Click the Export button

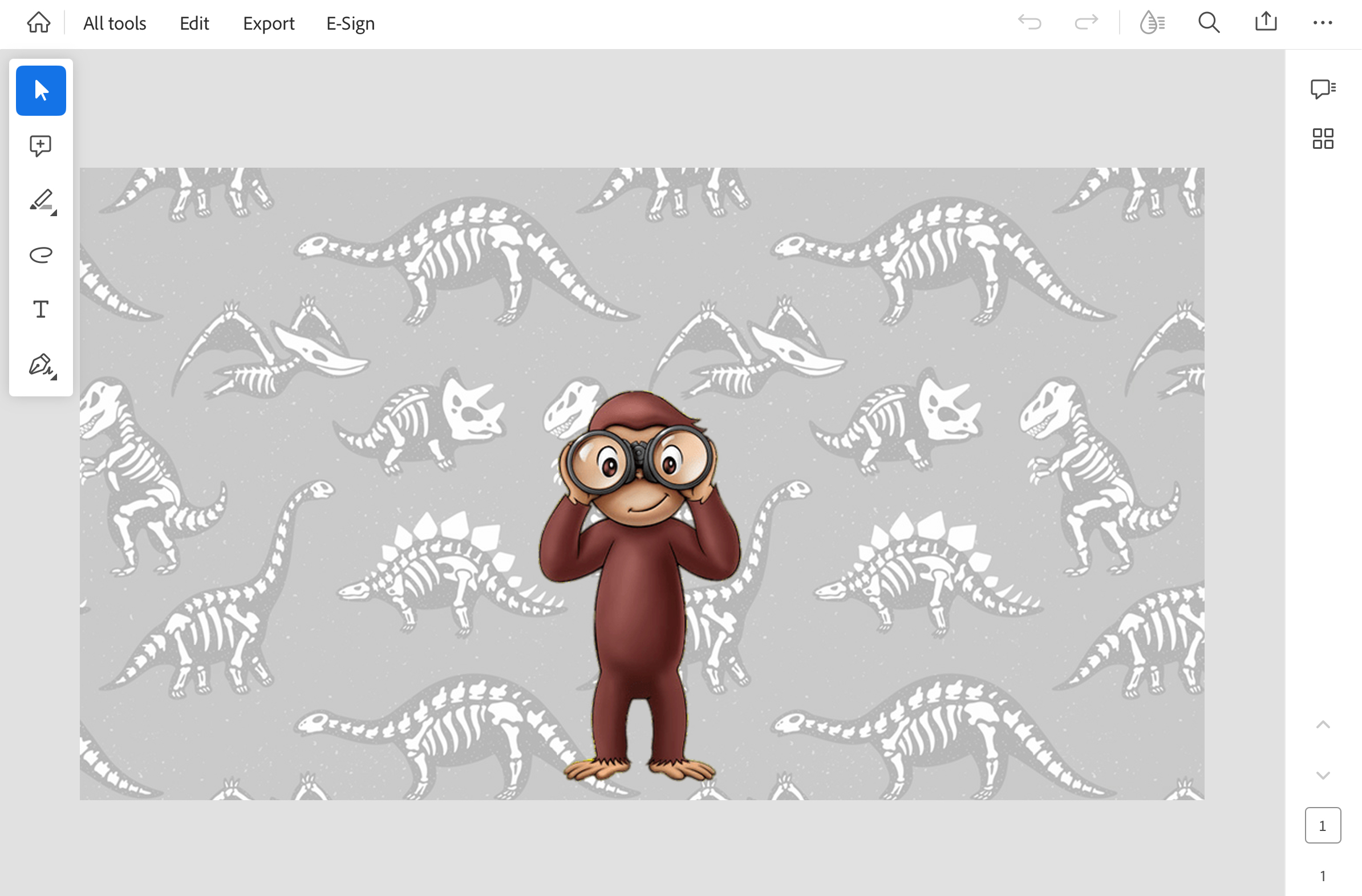(x=269, y=23)
